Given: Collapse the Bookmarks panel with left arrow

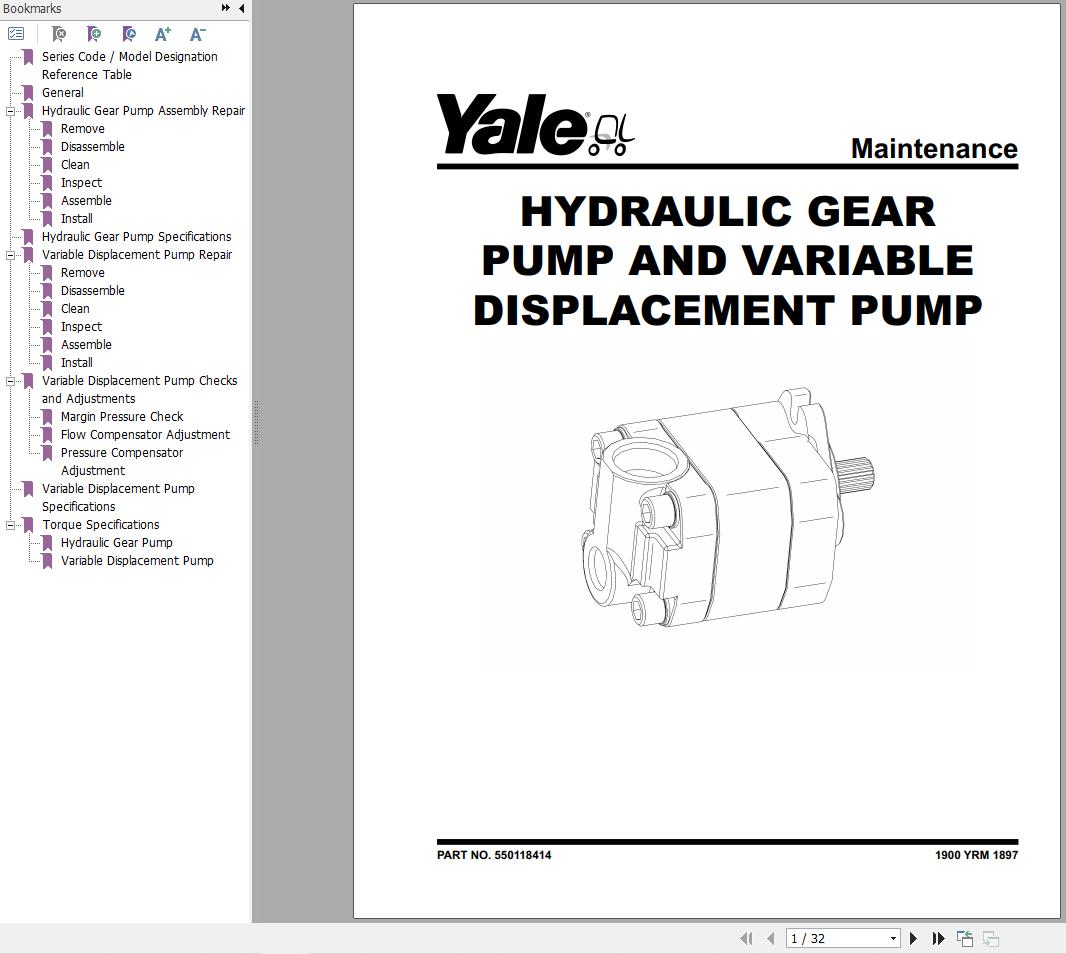Looking at the screenshot, I should [x=241, y=8].
